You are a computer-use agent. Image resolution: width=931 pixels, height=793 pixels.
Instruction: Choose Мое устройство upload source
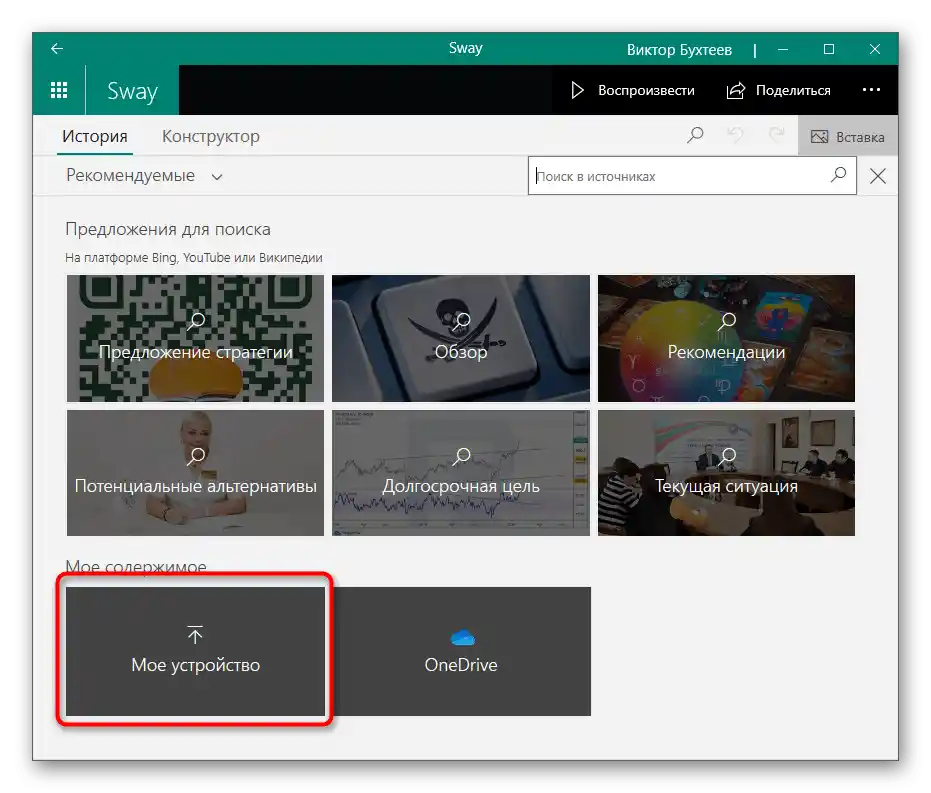(x=195, y=651)
